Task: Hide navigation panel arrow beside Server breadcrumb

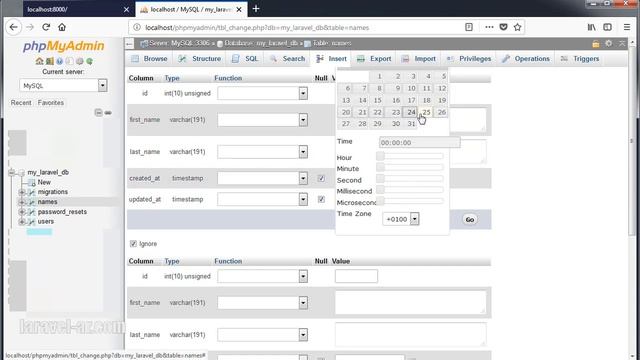Action: (x=129, y=43)
